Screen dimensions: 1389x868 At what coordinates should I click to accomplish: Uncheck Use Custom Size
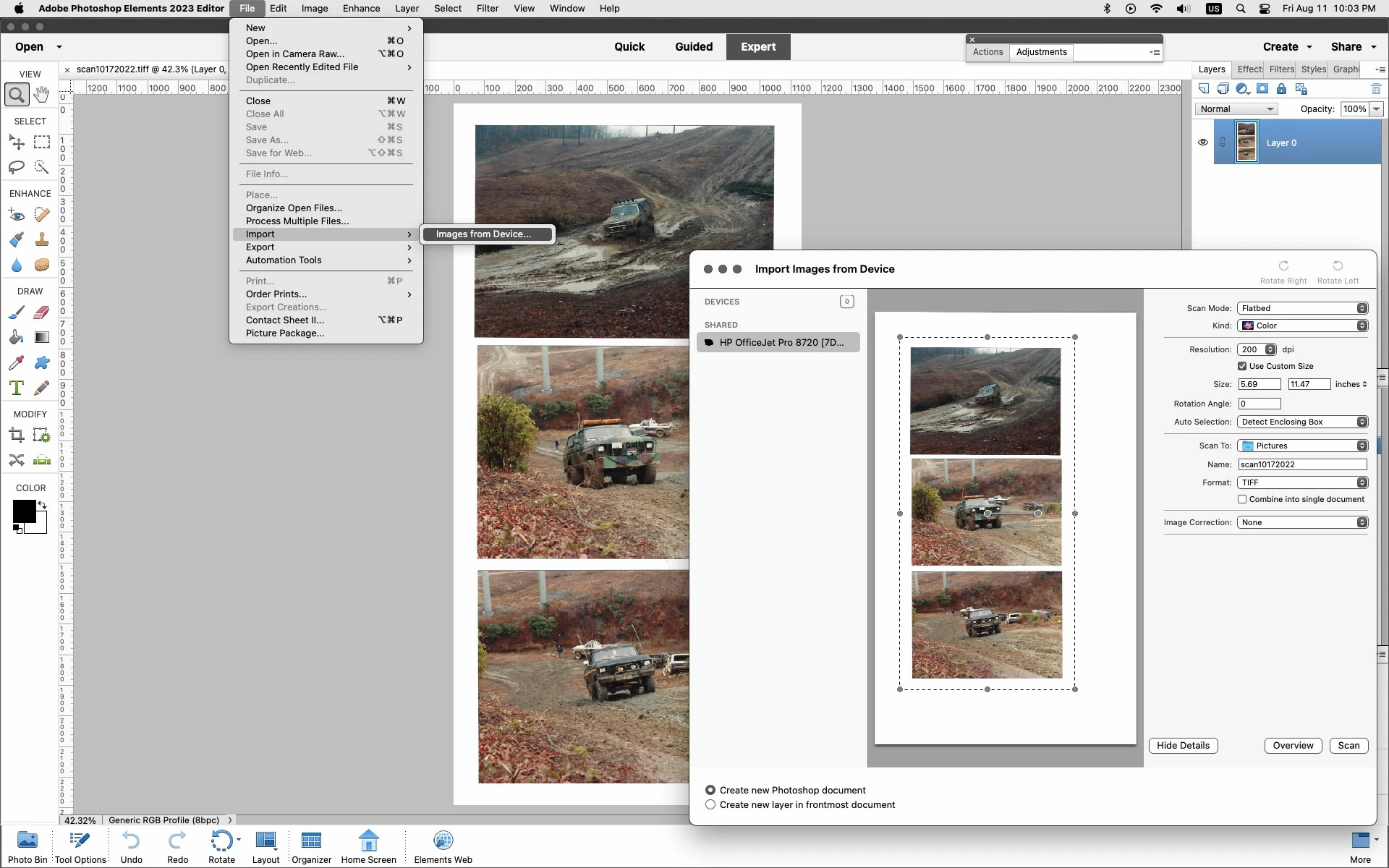click(x=1242, y=366)
